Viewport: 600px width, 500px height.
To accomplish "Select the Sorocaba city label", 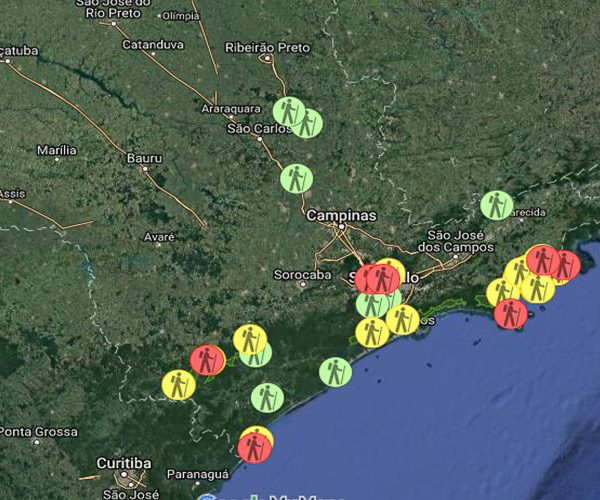I will 302,274.
